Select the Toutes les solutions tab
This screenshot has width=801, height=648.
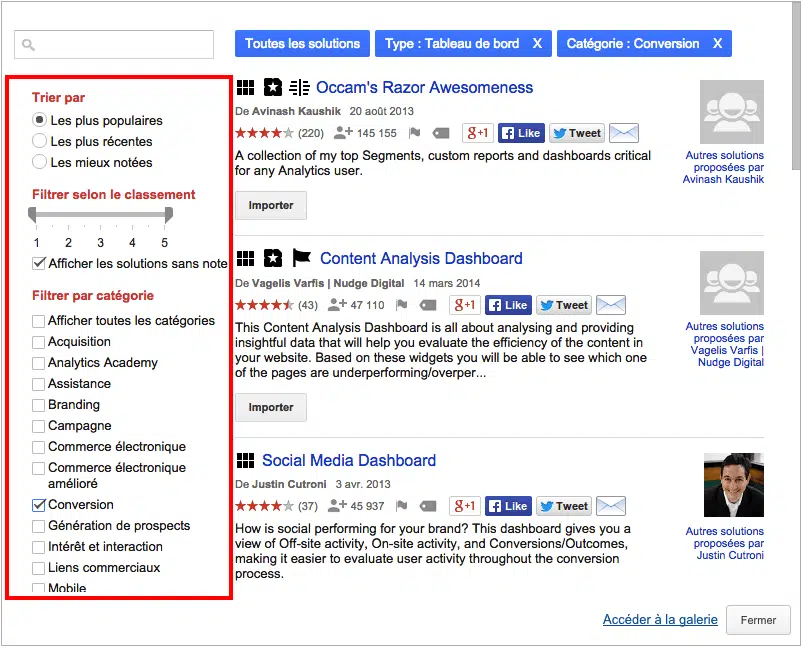(302, 44)
